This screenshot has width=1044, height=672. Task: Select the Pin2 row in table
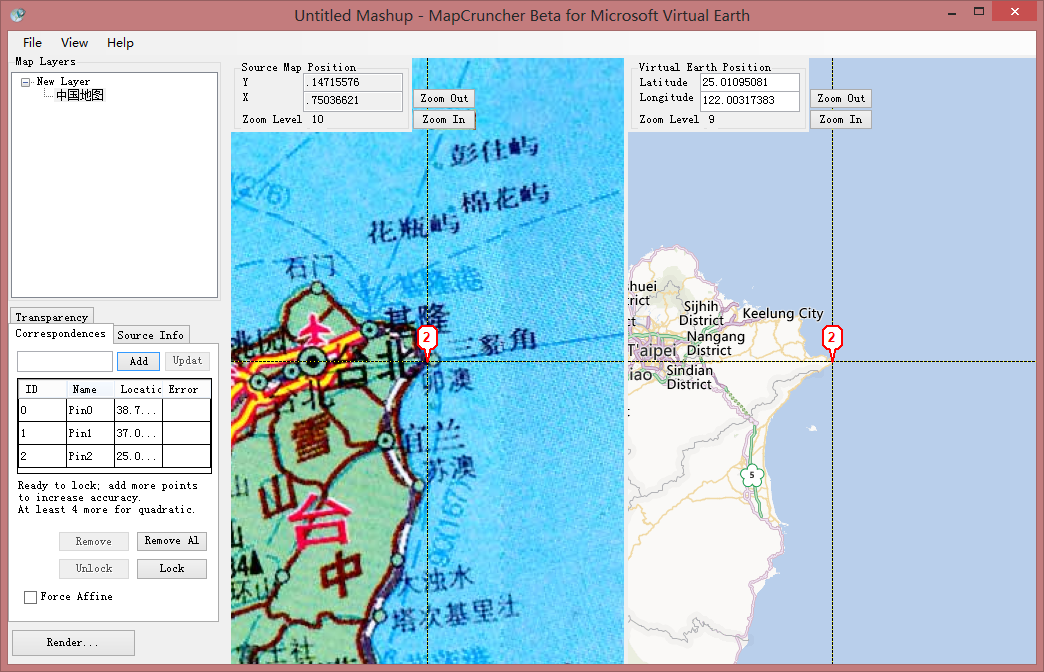tap(115, 456)
